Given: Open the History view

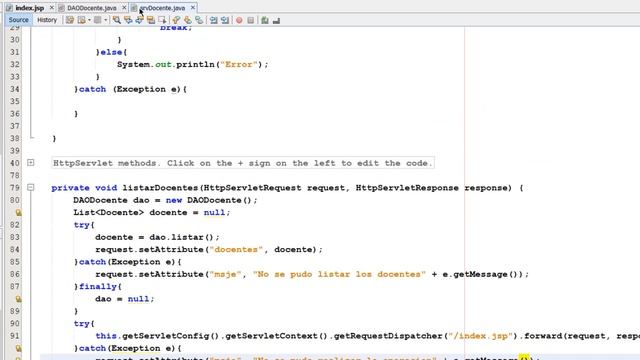Looking at the screenshot, I should [x=47, y=20].
